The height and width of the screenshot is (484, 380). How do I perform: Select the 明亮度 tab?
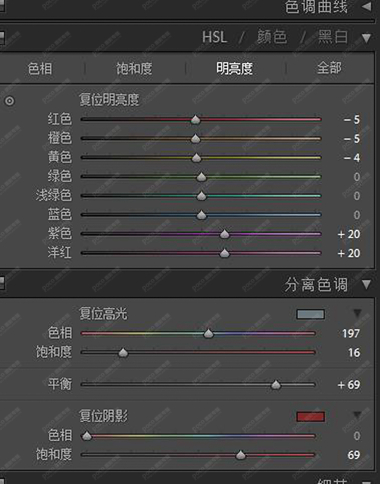point(234,69)
